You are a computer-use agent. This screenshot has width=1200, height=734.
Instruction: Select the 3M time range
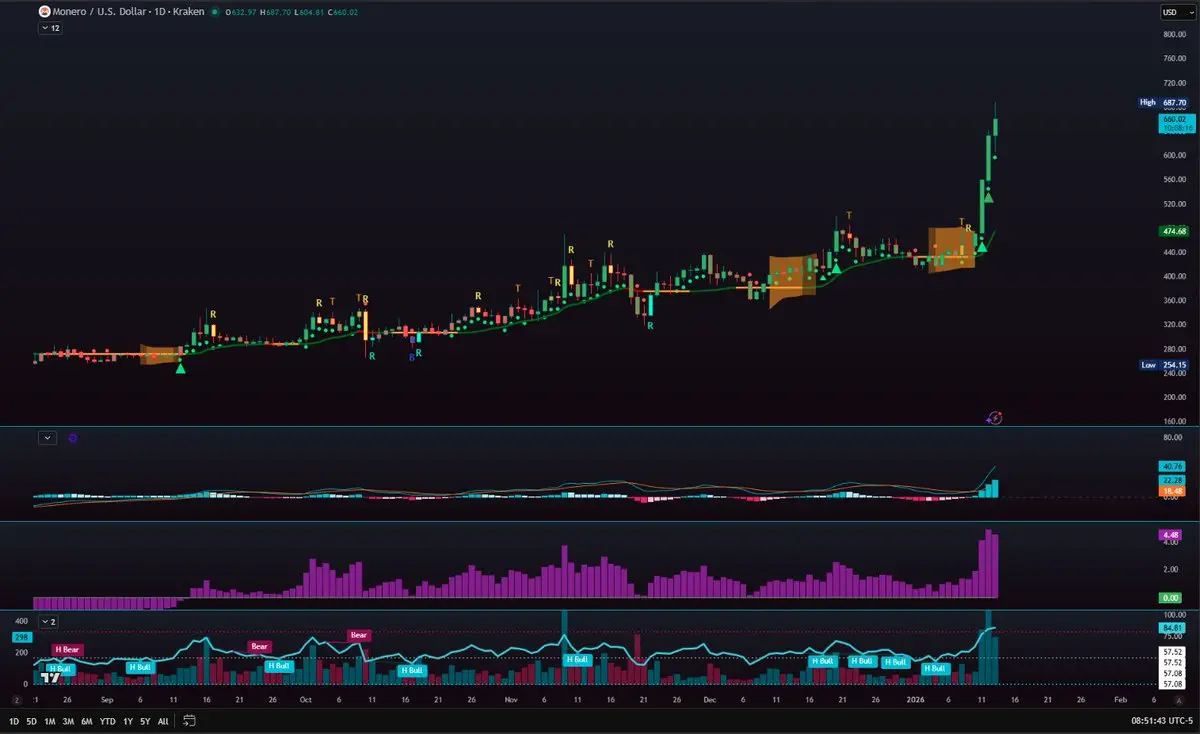(x=68, y=720)
